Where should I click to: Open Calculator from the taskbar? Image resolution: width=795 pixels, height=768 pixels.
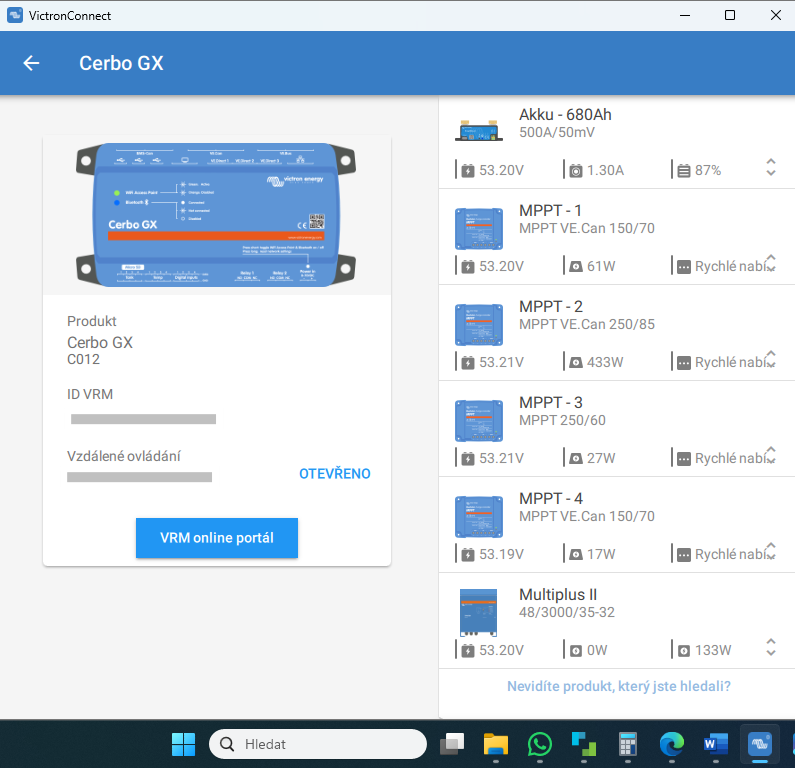pyautogui.click(x=628, y=744)
